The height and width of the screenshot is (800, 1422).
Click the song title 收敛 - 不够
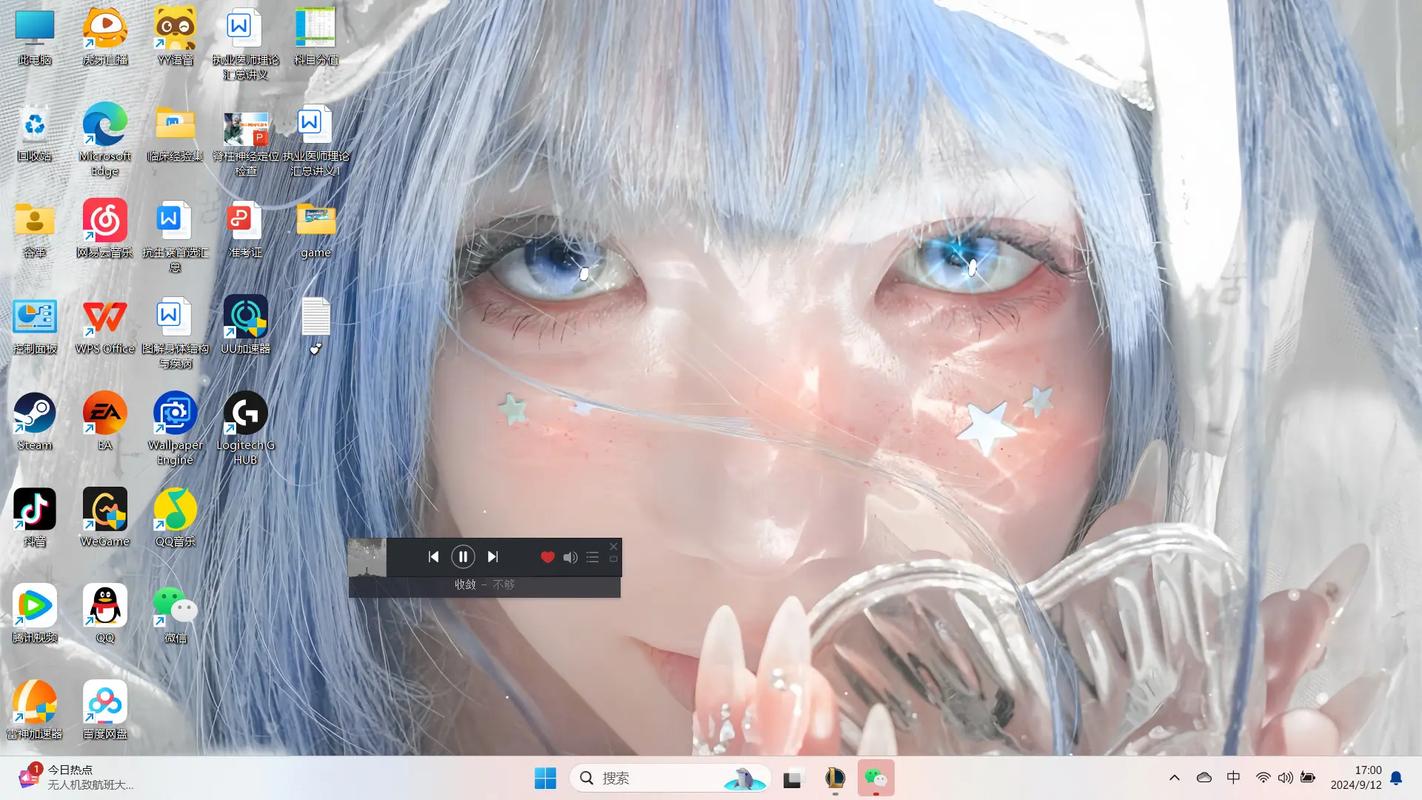pos(484,584)
